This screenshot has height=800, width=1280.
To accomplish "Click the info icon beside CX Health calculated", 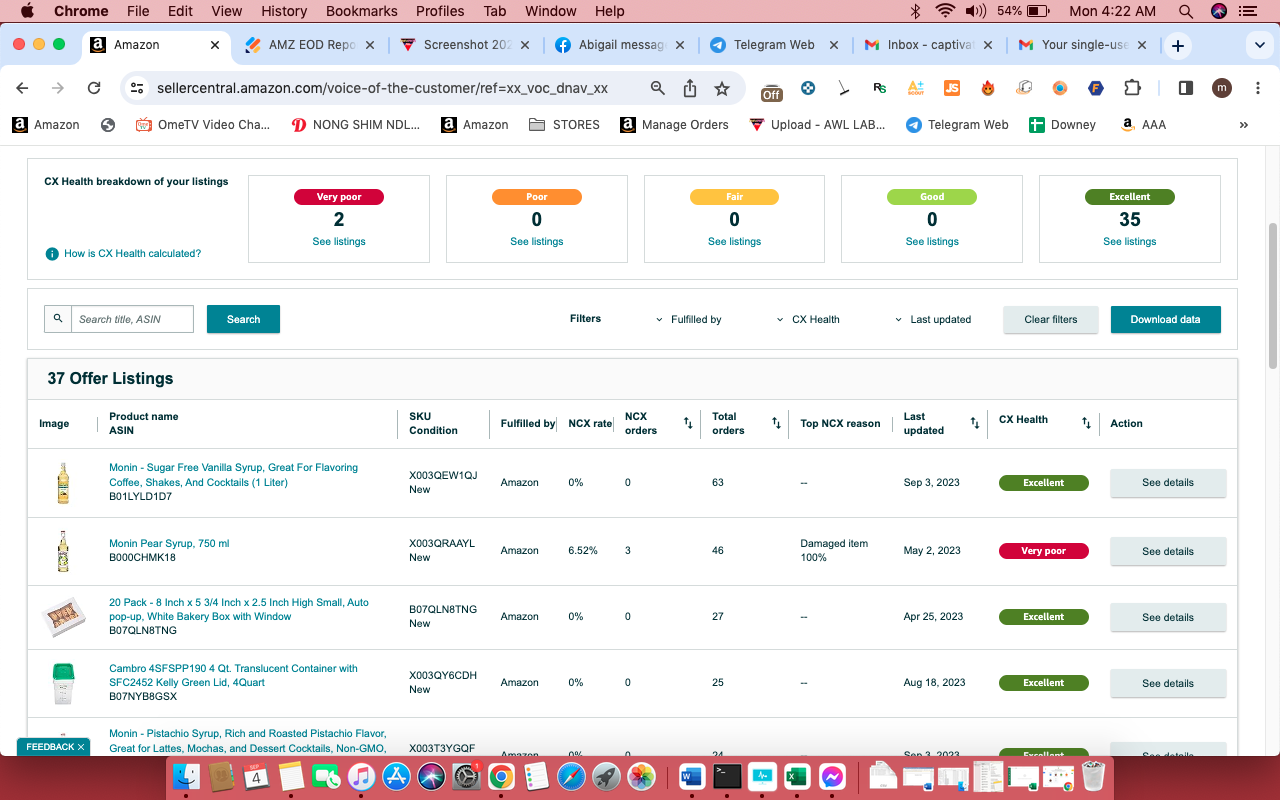I will tap(52, 254).
